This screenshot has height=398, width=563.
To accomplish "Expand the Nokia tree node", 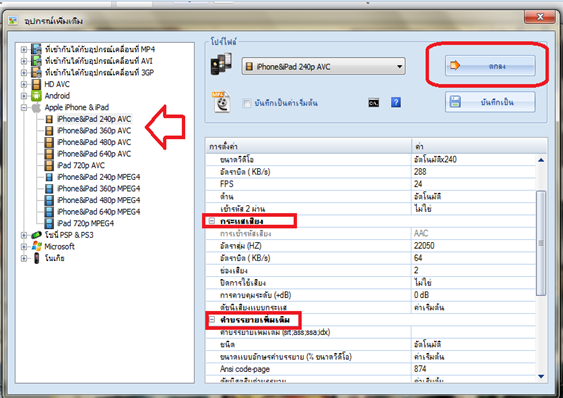I will (24, 258).
